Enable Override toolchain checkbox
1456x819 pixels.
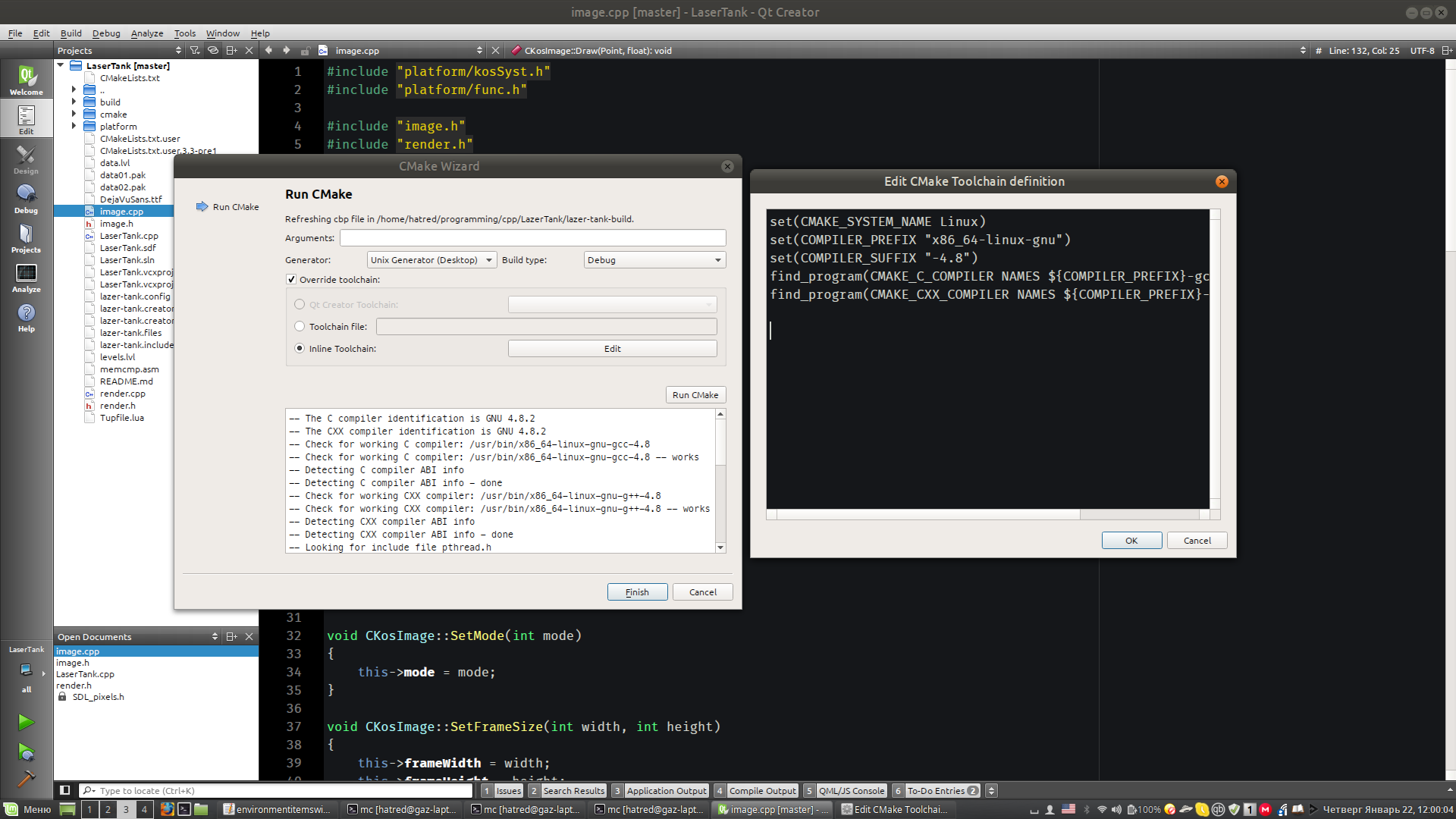tap(292, 279)
